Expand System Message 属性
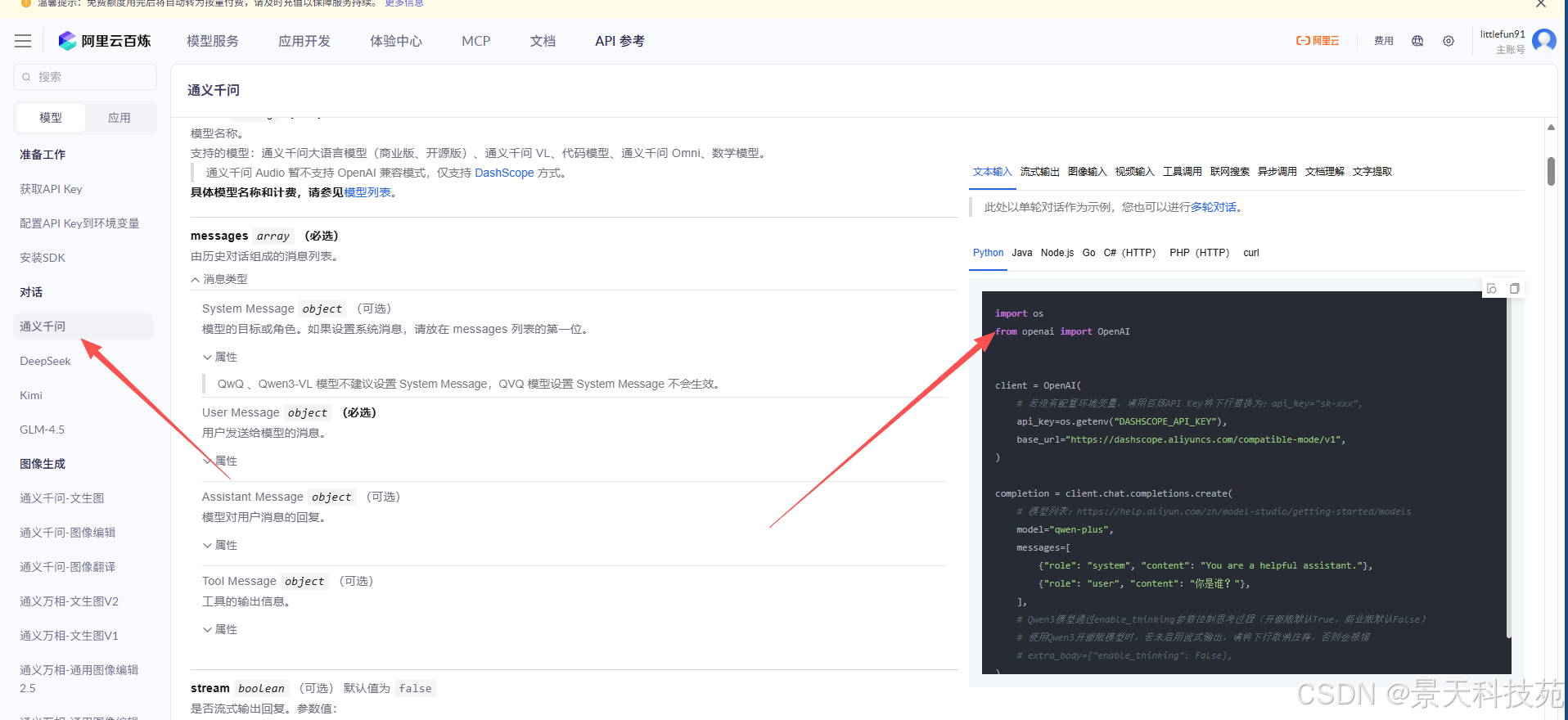Image resolution: width=1568 pixels, height=720 pixels. coord(220,357)
